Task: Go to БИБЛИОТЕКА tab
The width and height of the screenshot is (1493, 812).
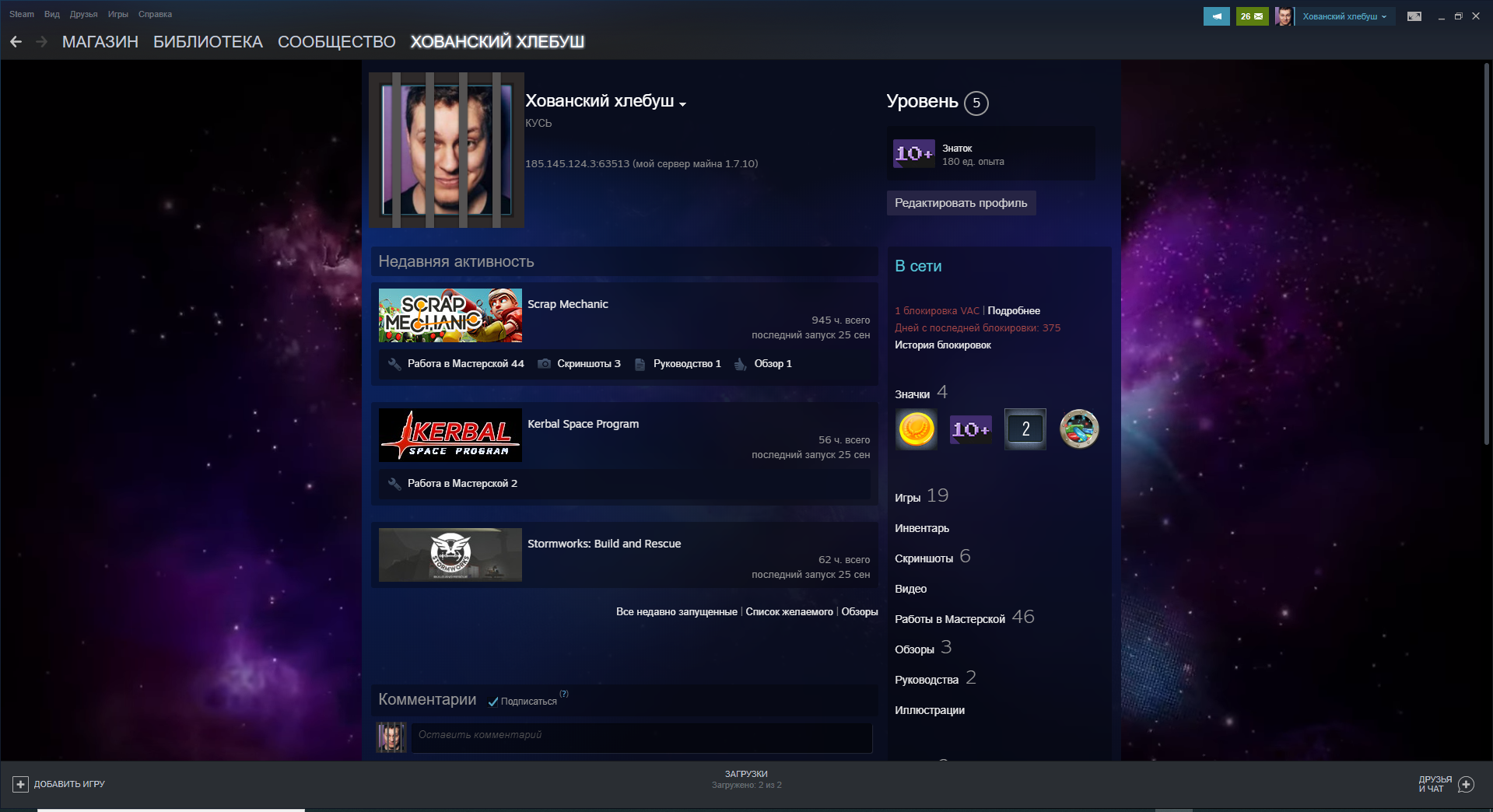Action: pos(208,42)
